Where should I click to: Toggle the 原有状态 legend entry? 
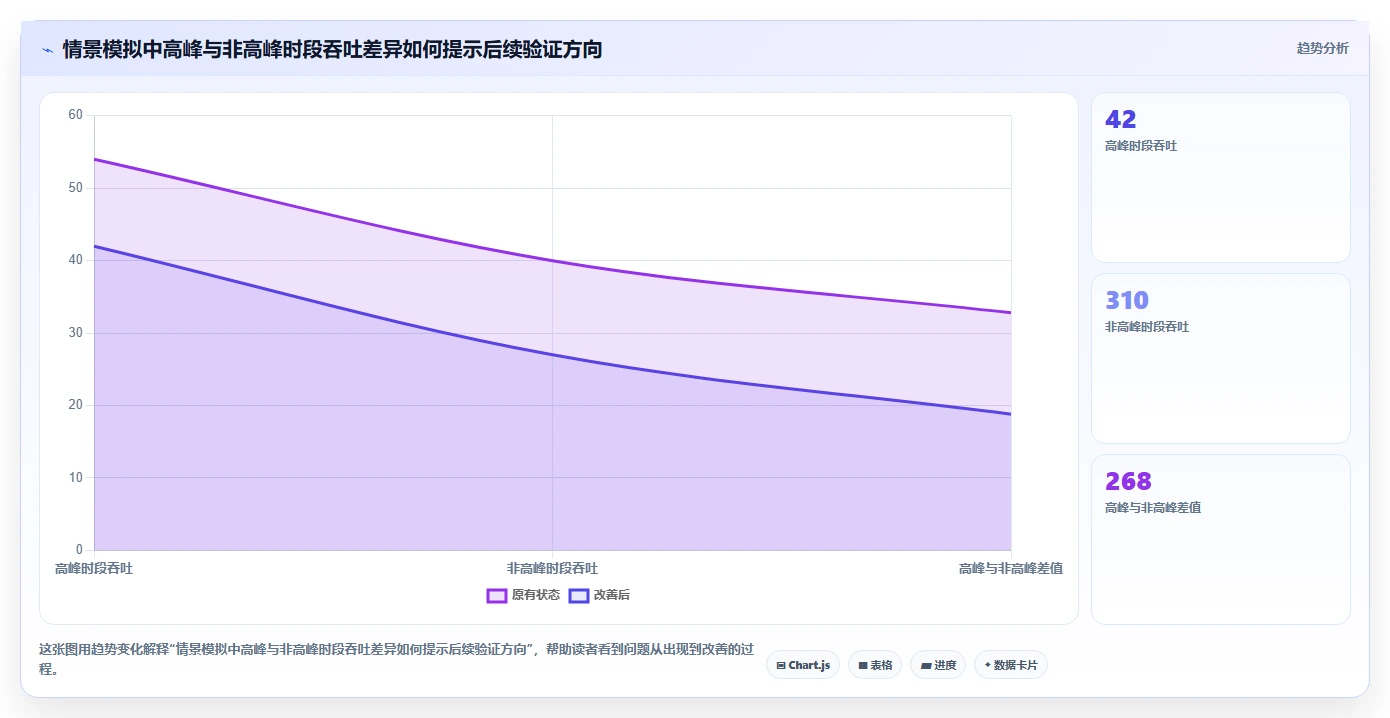(x=523, y=595)
